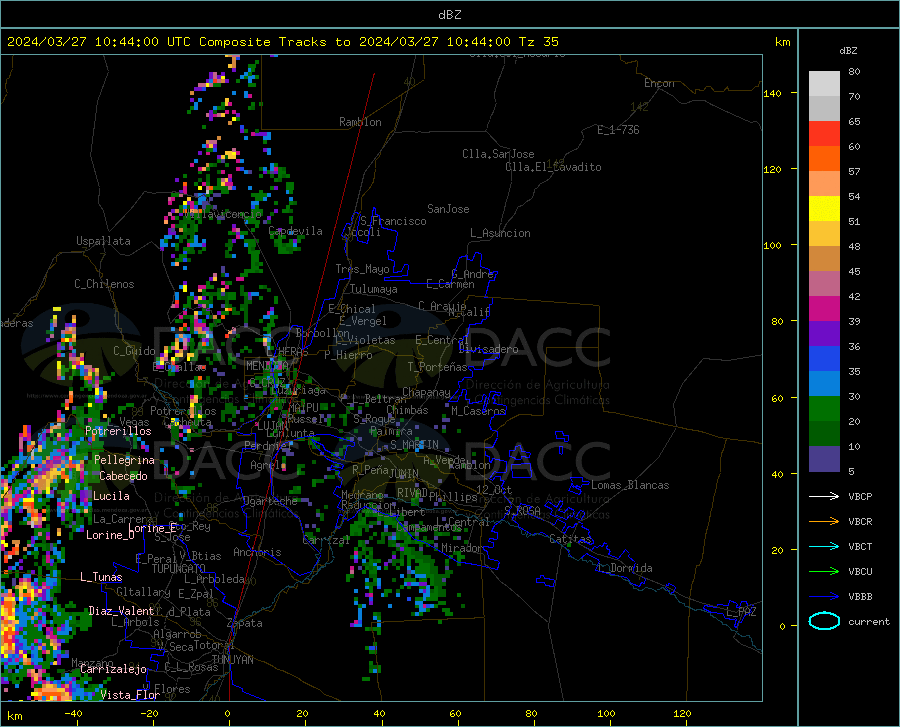Image resolution: width=900 pixels, height=727 pixels.
Task: Select the dusty pink 45-42 dBZ swatch
Action: 824,284
